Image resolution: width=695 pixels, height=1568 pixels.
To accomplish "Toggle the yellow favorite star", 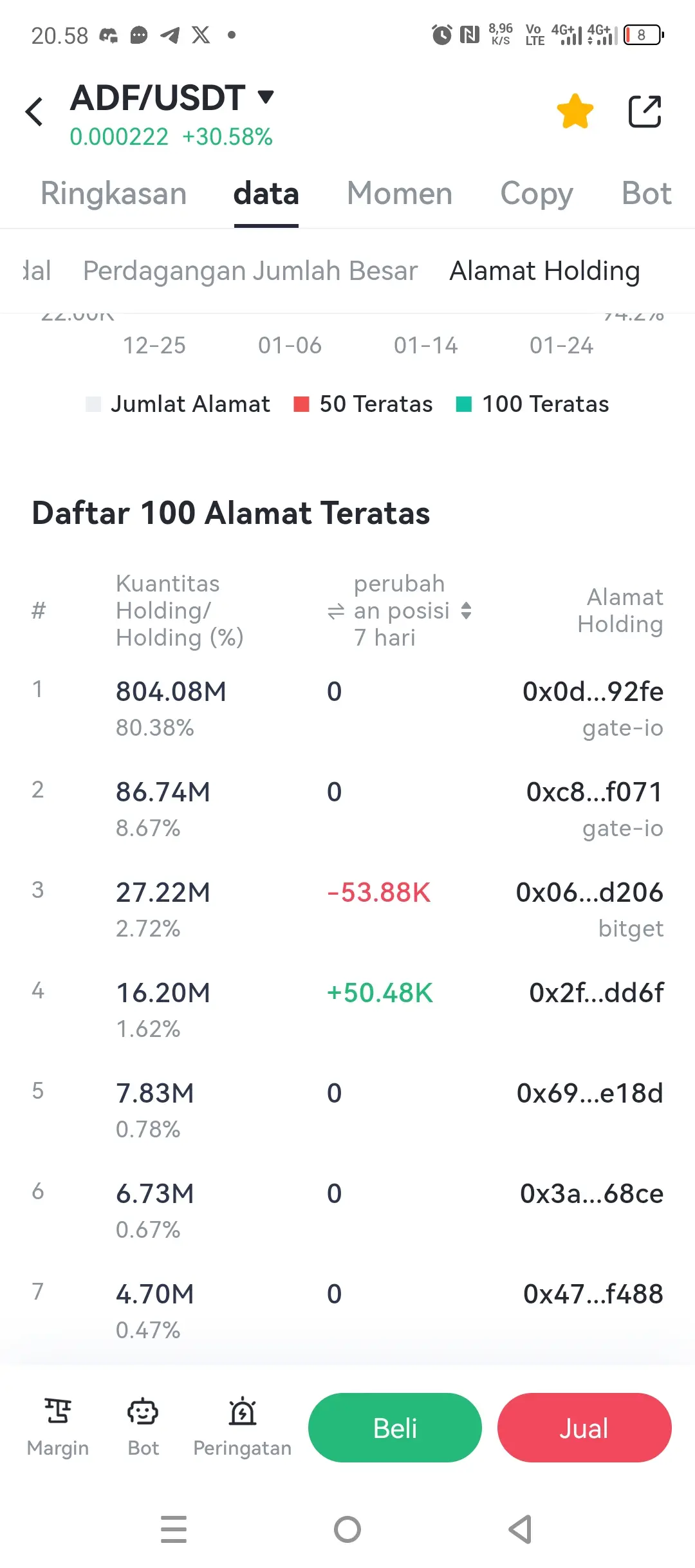I will (575, 111).
